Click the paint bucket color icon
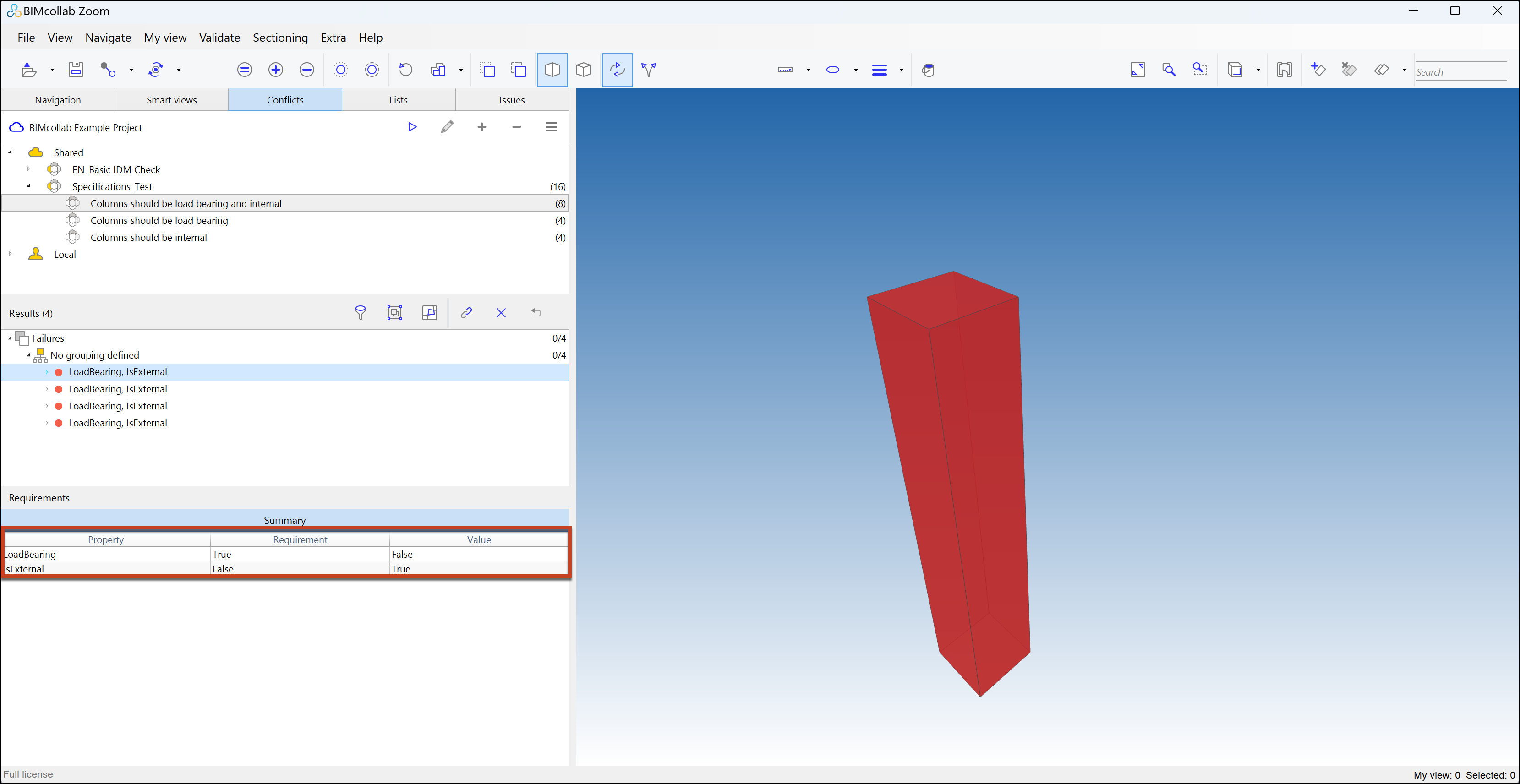 [928, 70]
